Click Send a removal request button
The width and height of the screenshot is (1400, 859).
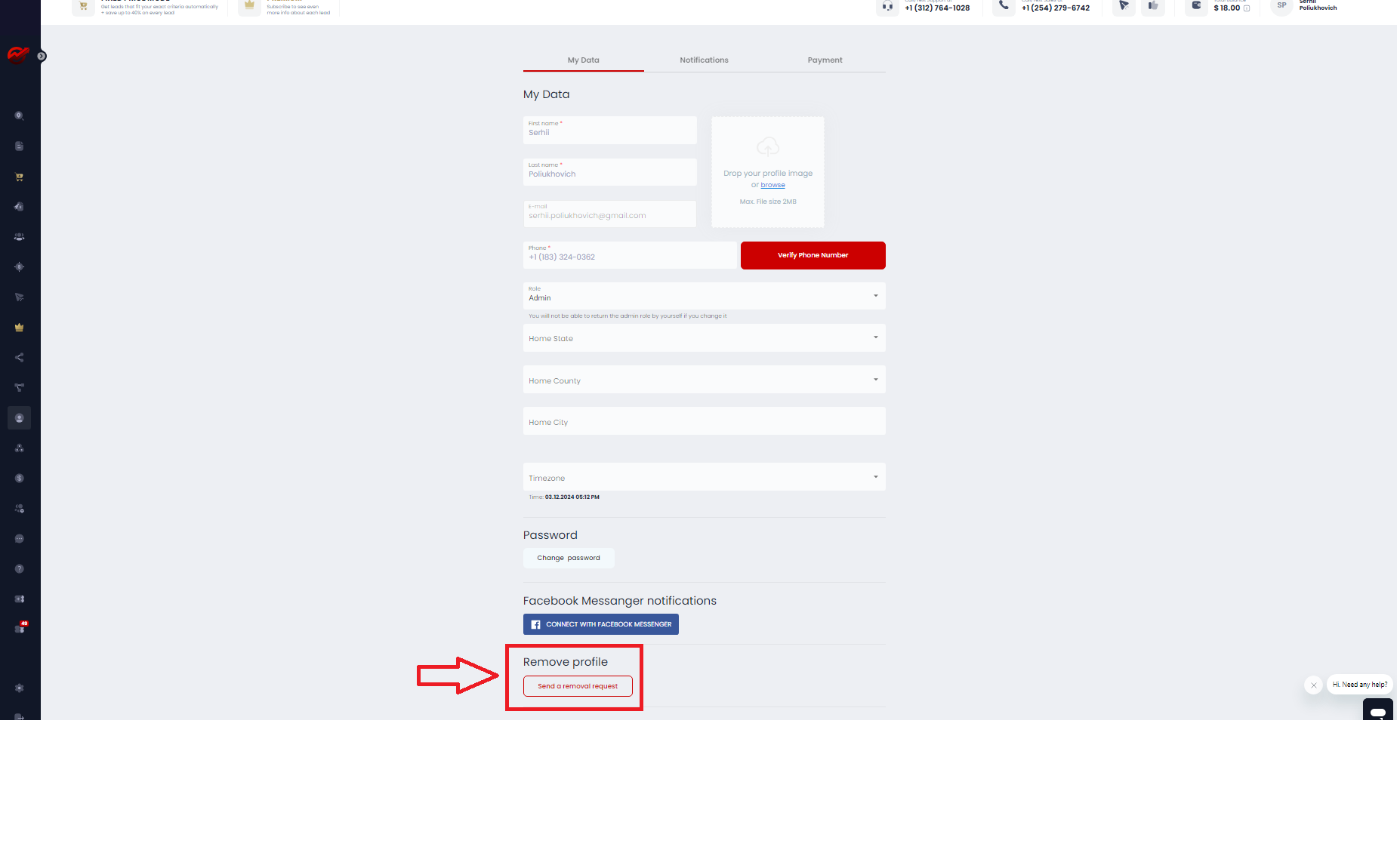click(x=578, y=686)
